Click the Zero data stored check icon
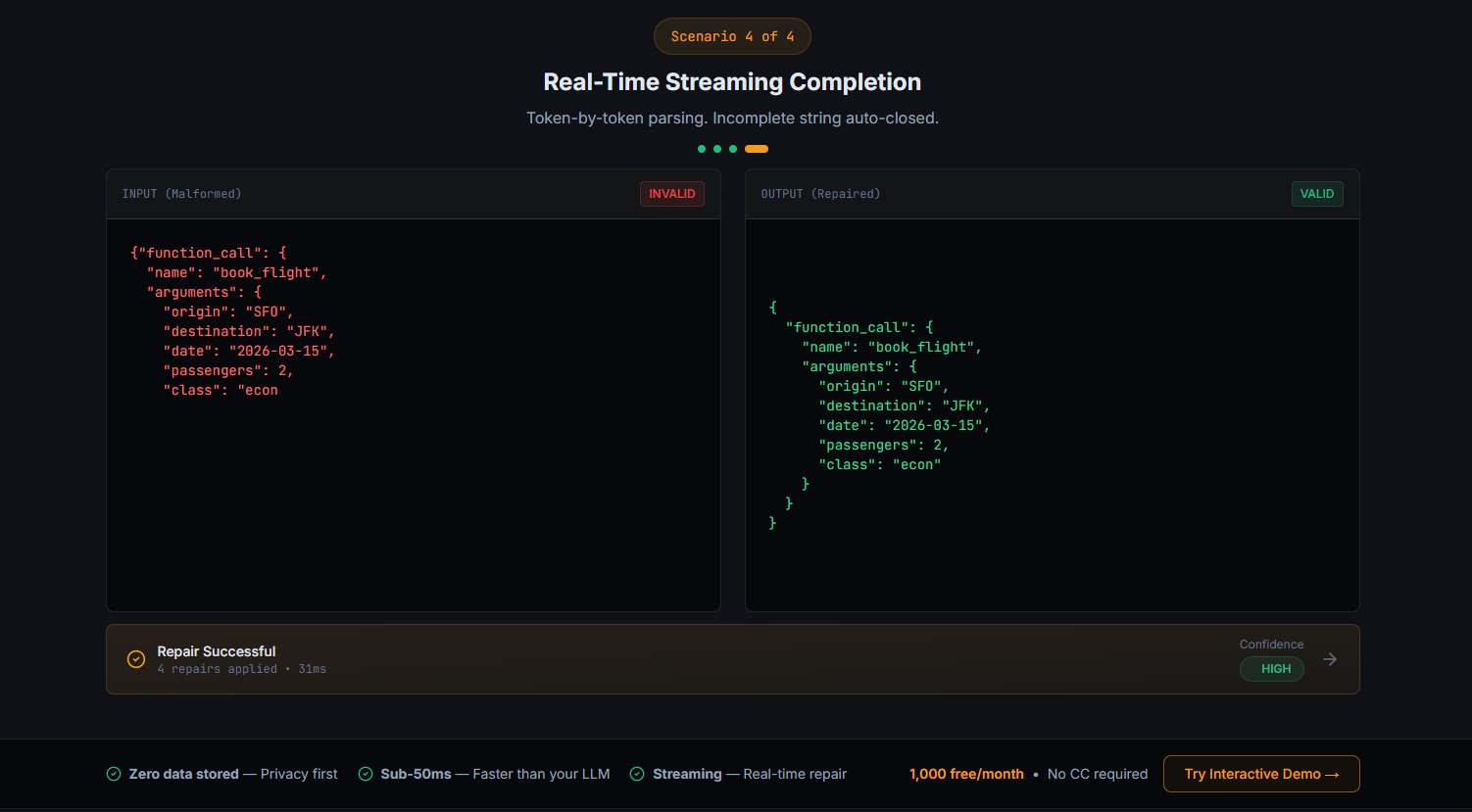Image resolution: width=1472 pixels, height=812 pixels. [114, 774]
